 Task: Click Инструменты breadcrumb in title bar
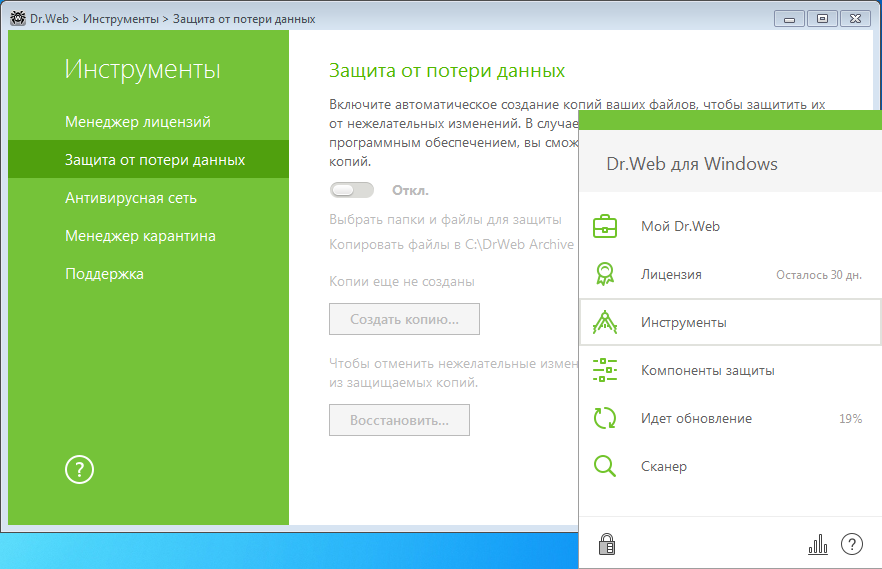[x=121, y=19]
